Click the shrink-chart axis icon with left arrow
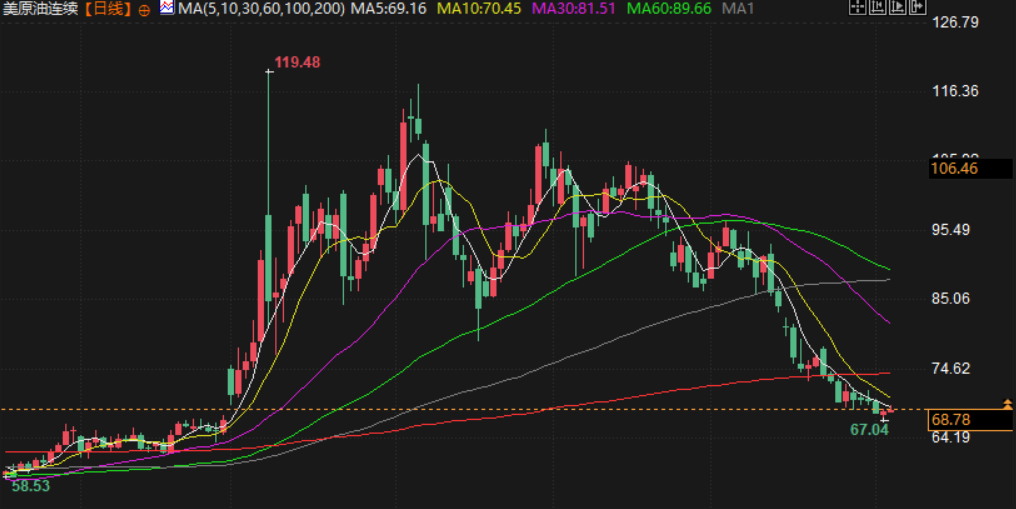 [877, 6]
